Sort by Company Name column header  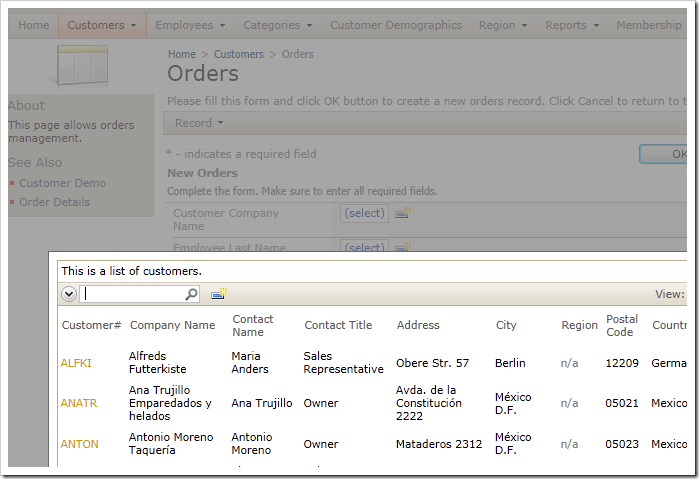pos(173,325)
